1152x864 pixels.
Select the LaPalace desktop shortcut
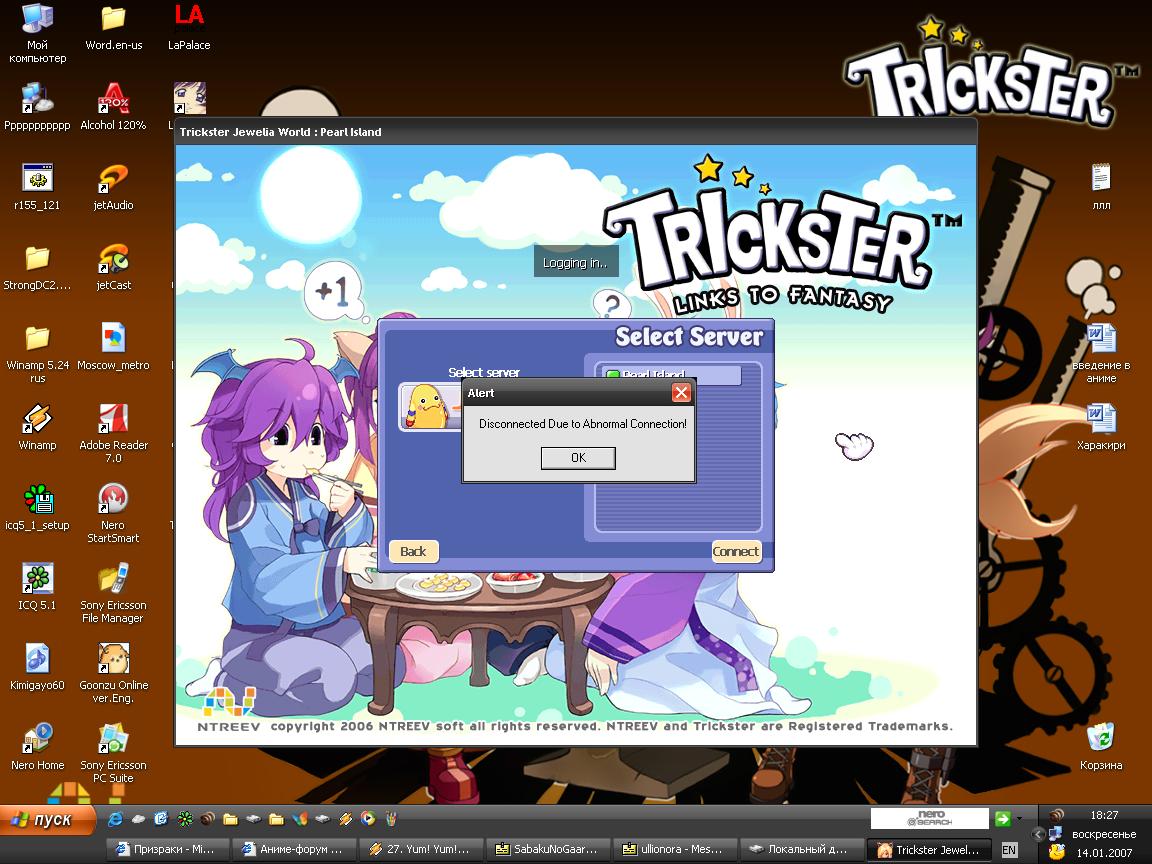(189, 28)
